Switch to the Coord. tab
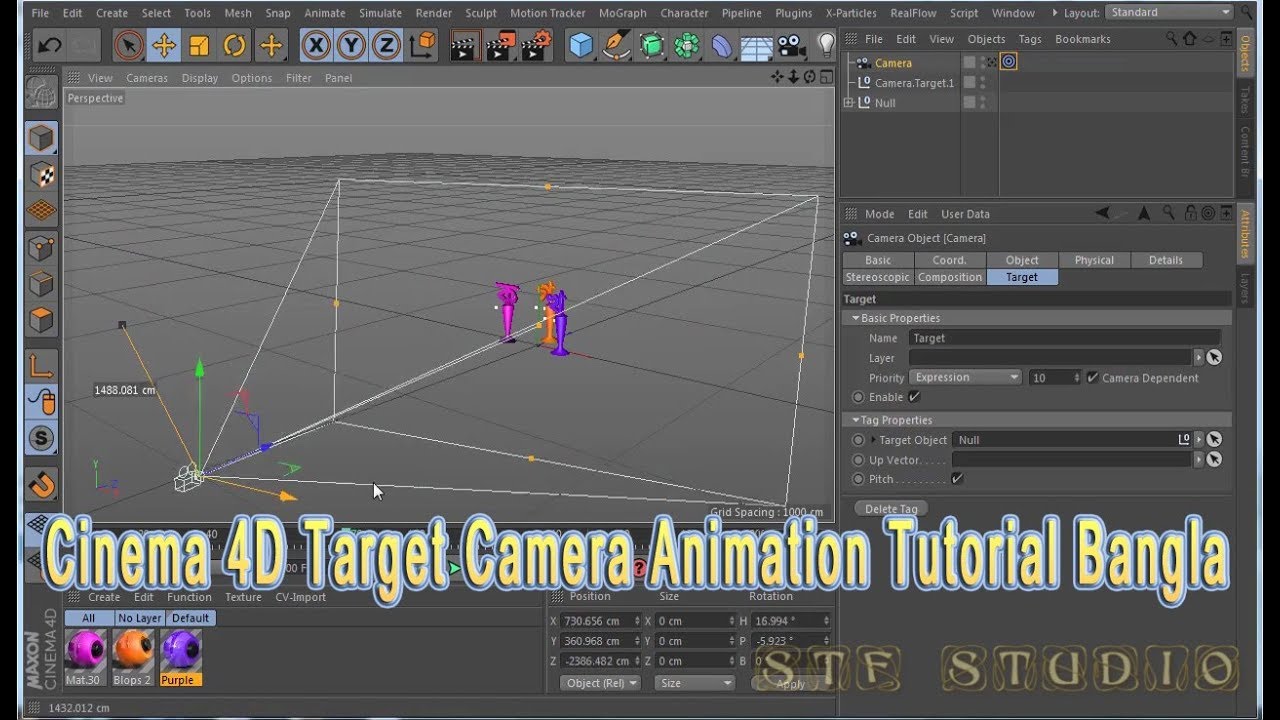1280x720 pixels. coord(949,260)
